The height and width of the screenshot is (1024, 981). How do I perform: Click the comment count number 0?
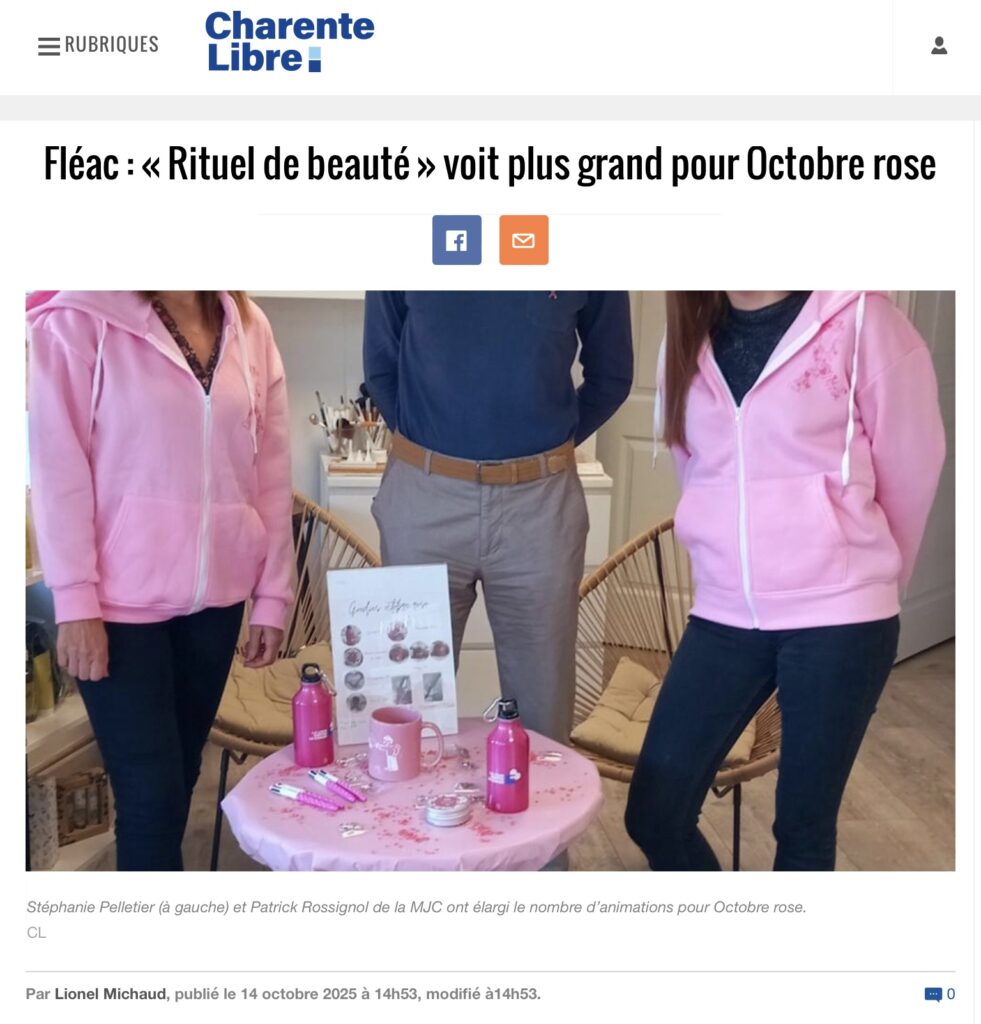(x=951, y=994)
